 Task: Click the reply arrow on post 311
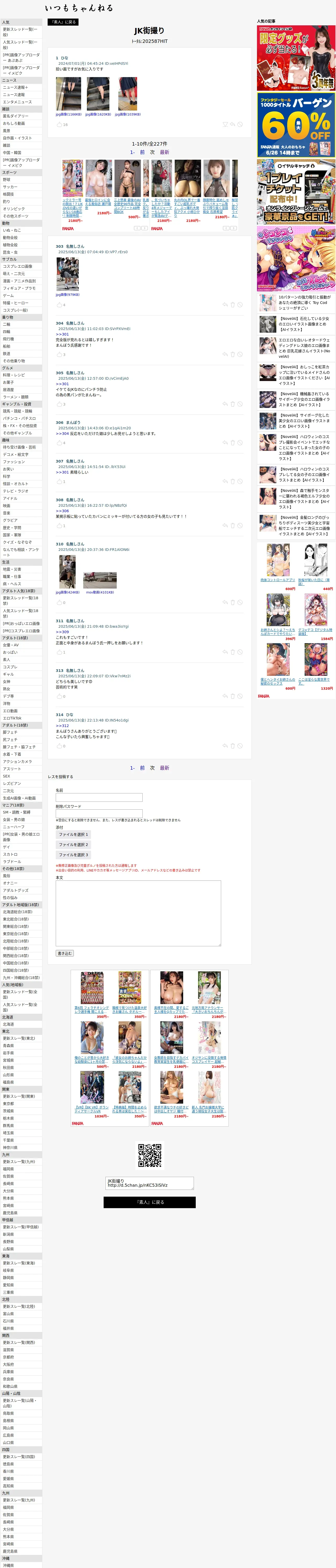tap(225, 652)
